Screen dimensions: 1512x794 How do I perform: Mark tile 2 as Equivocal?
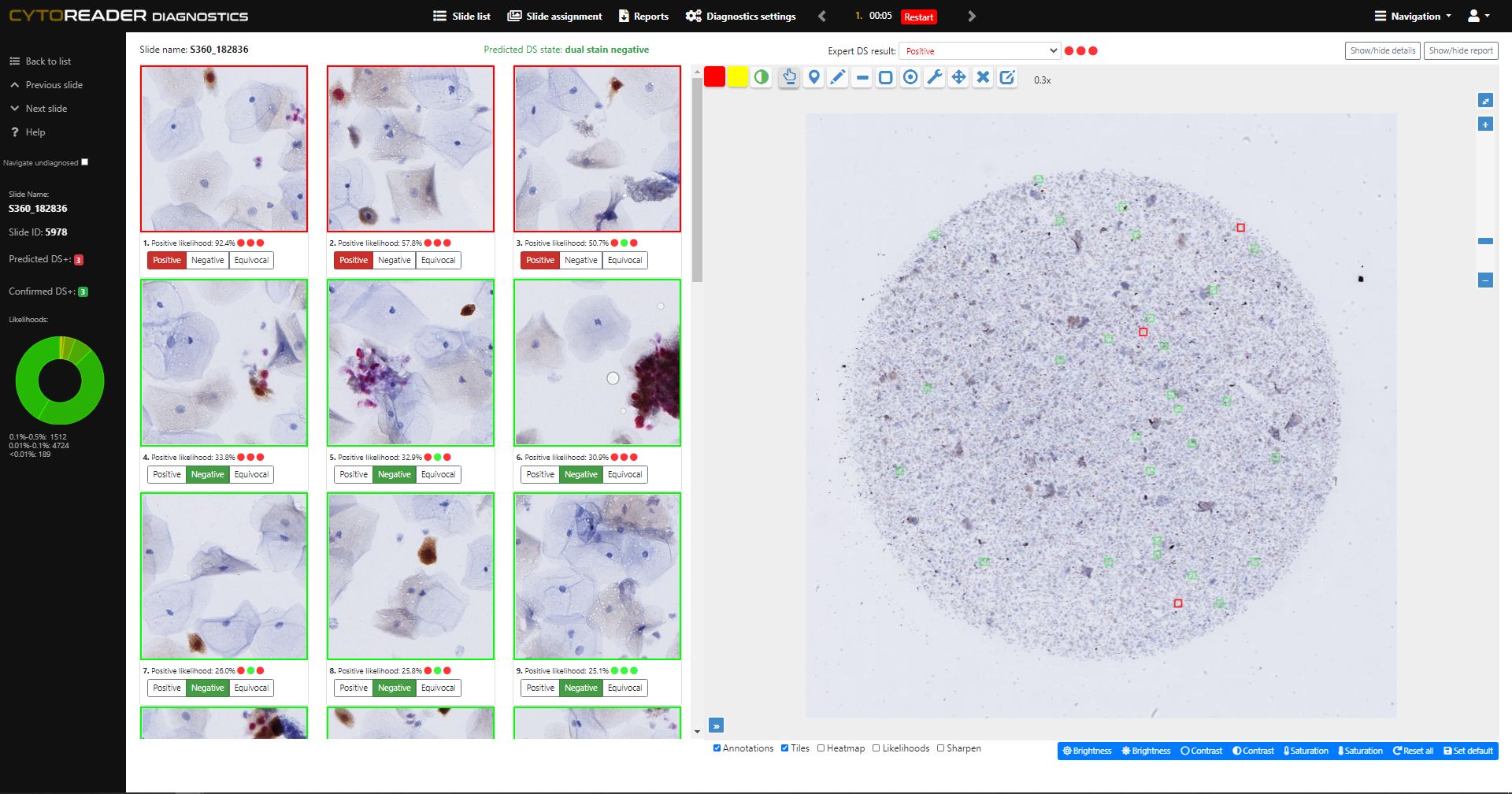[x=438, y=261]
